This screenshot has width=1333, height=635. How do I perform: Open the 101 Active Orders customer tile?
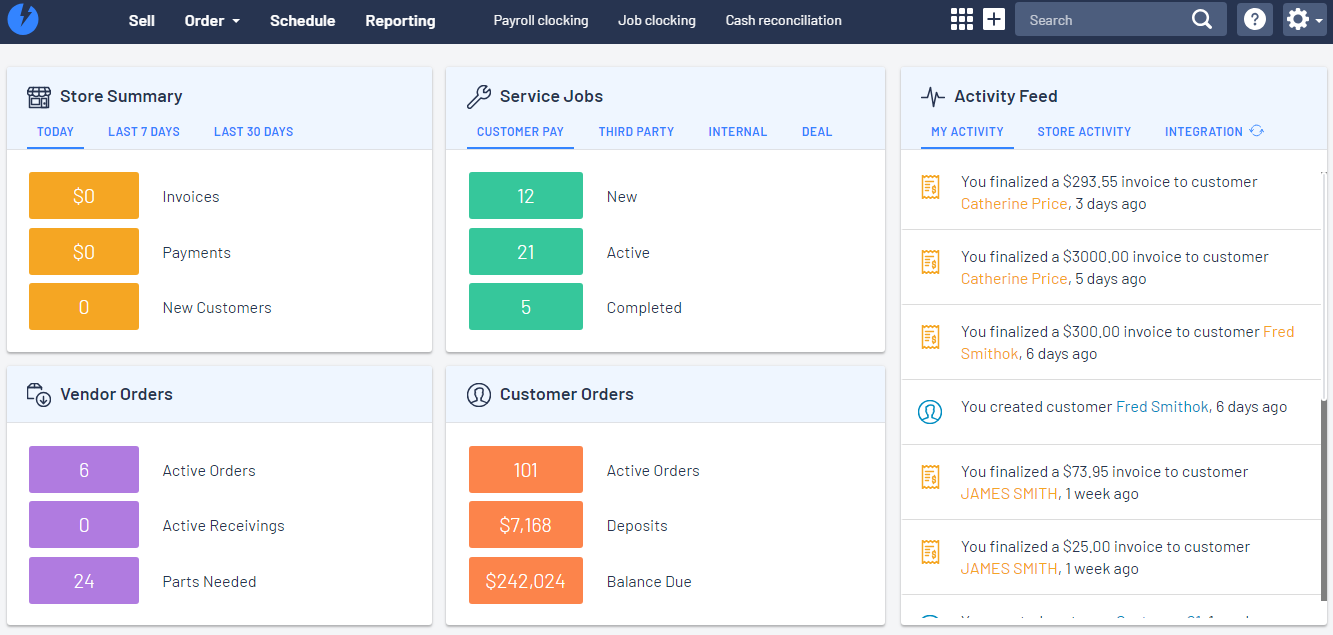tap(526, 470)
